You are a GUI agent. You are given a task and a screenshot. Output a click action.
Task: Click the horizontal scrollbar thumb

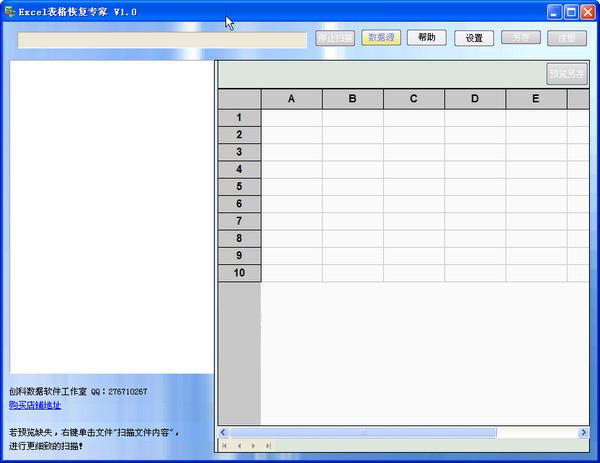point(363,432)
